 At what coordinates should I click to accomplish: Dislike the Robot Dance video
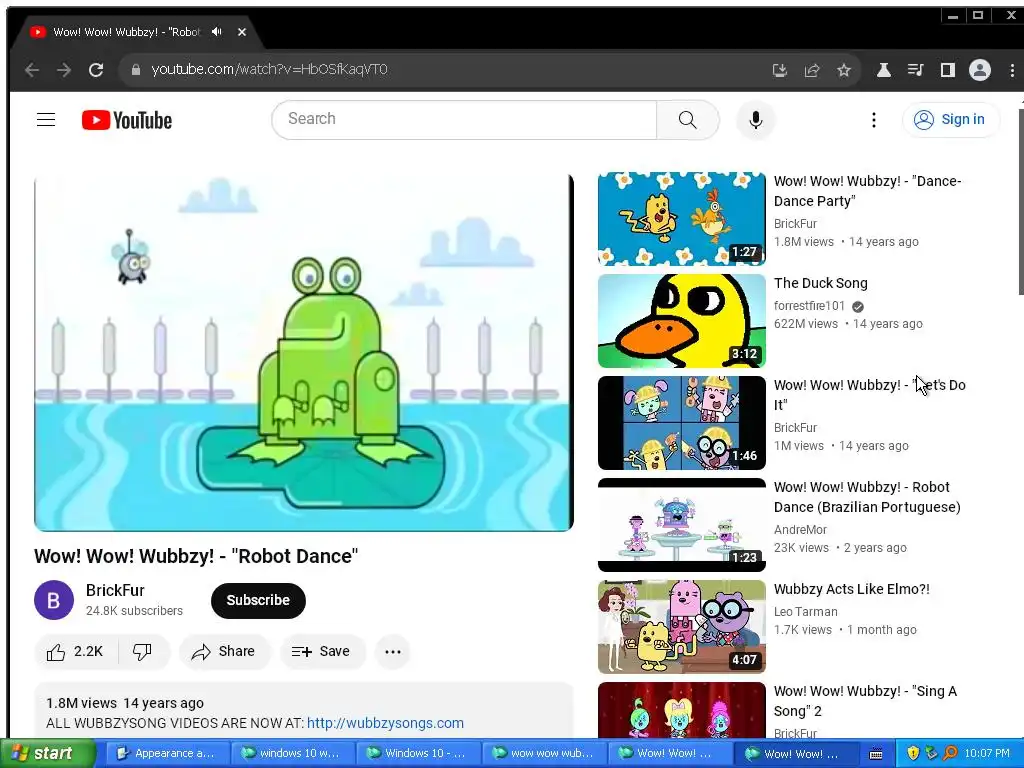click(x=142, y=651)
